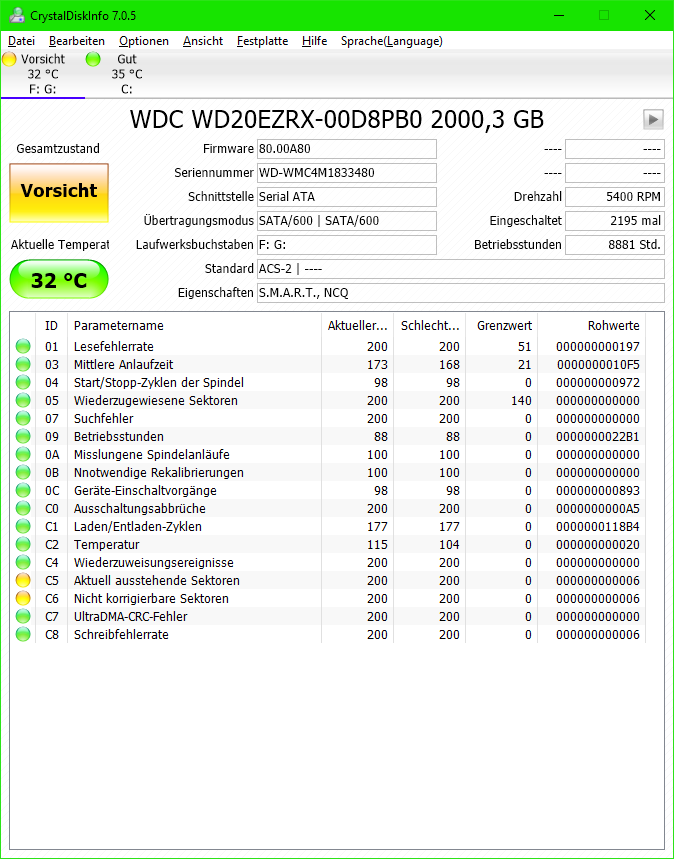Click the yellow Vorsicht health status button

[x=59, y=193]
